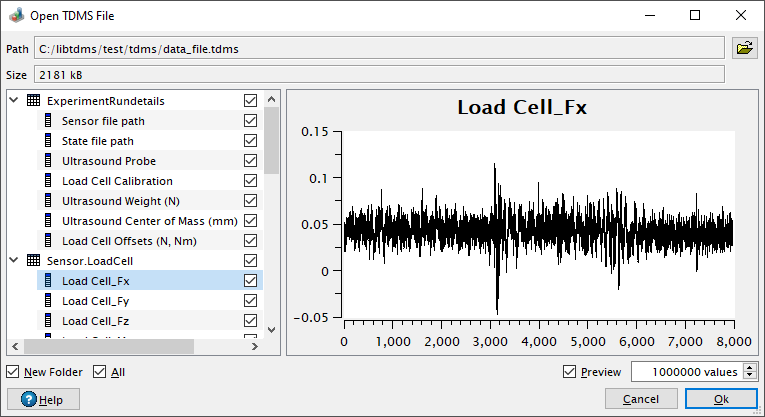Disable the Preview checkbox

tap(569, 372)
